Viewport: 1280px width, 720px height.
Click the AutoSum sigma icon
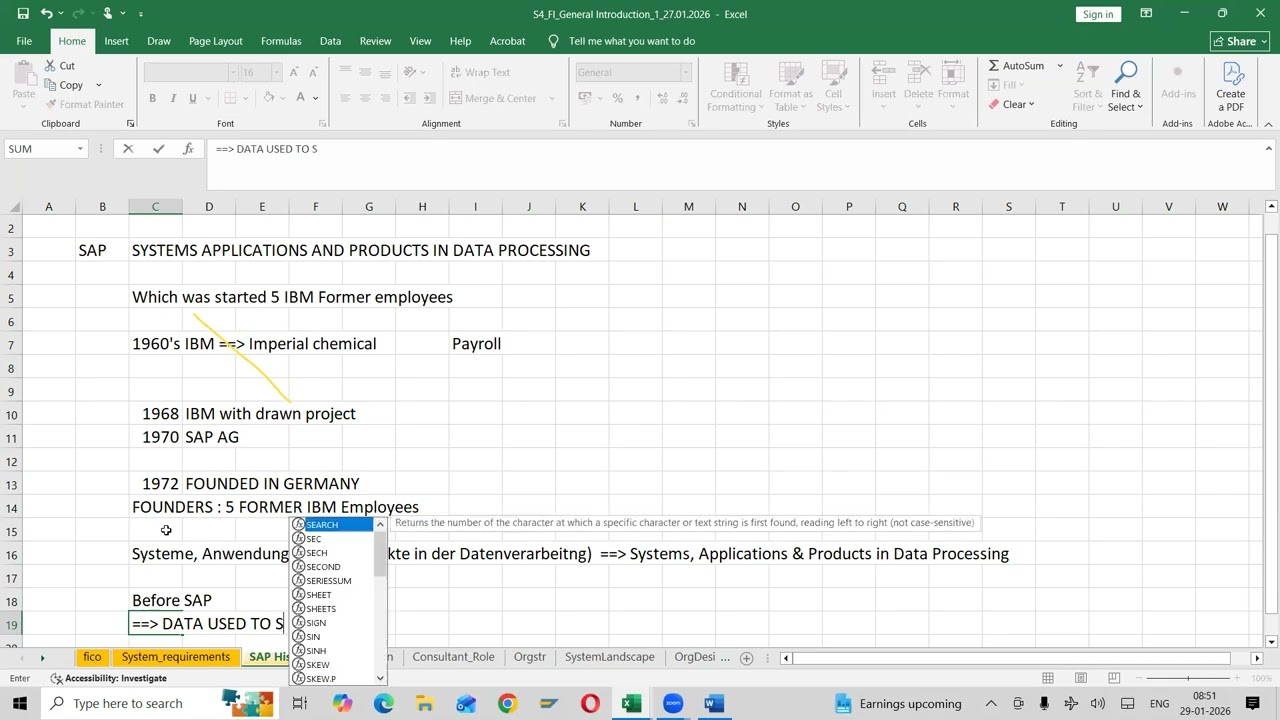(x=993, y=66)
